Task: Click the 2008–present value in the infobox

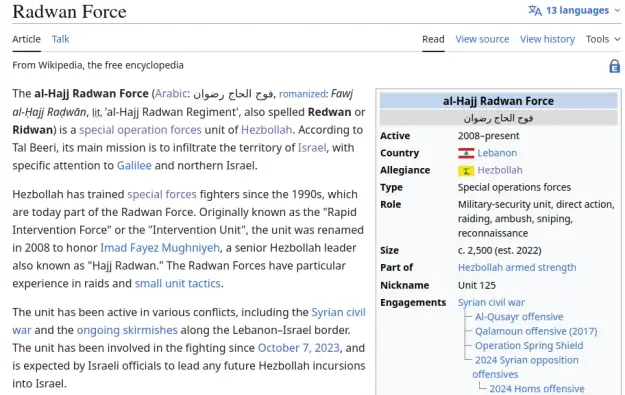Action: [x=488, y=136]
